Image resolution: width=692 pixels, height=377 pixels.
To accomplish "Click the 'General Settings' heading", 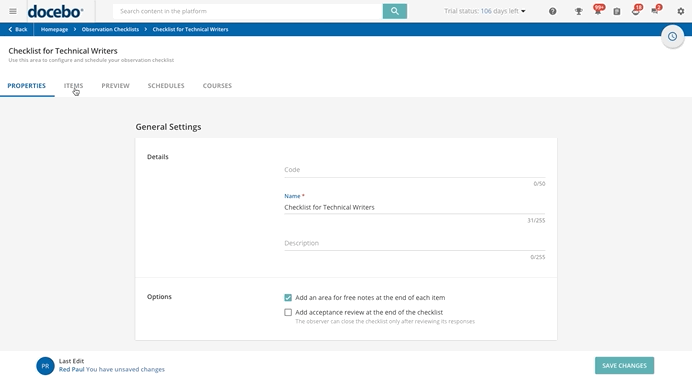I will coord(168,127).
